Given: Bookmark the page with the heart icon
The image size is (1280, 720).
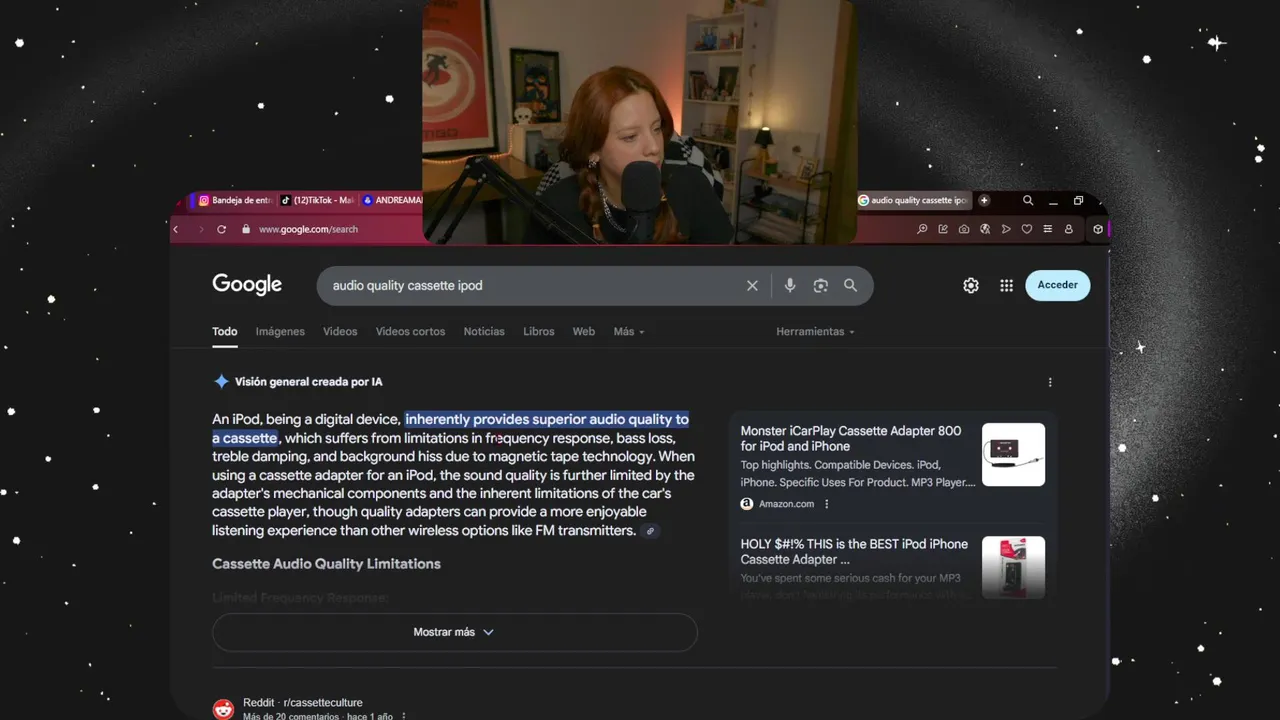Looking at the screenshot, I should [1027, 229].
